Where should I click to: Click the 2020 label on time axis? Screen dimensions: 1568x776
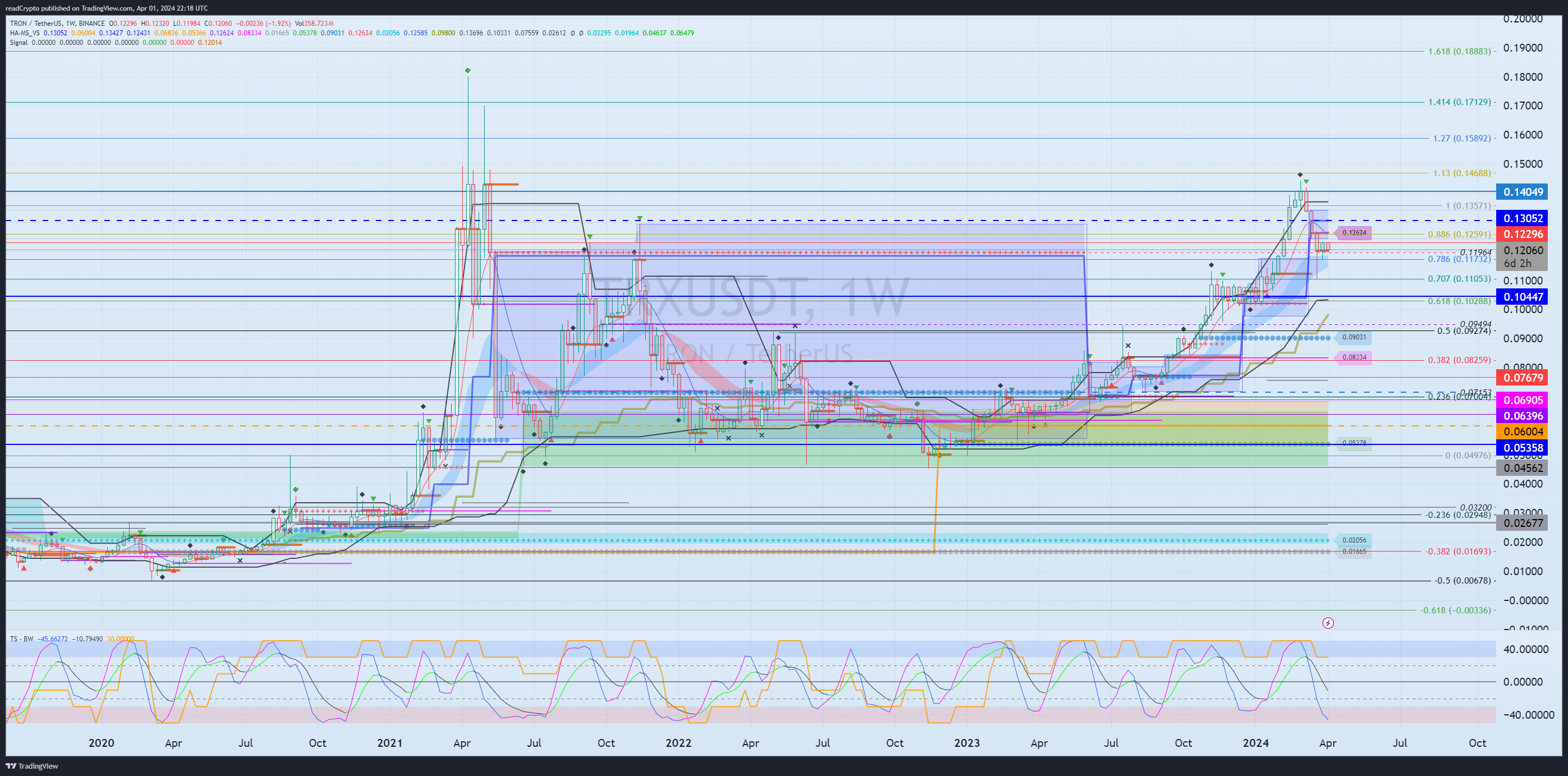pyautogui.click(x=101, y=742)
